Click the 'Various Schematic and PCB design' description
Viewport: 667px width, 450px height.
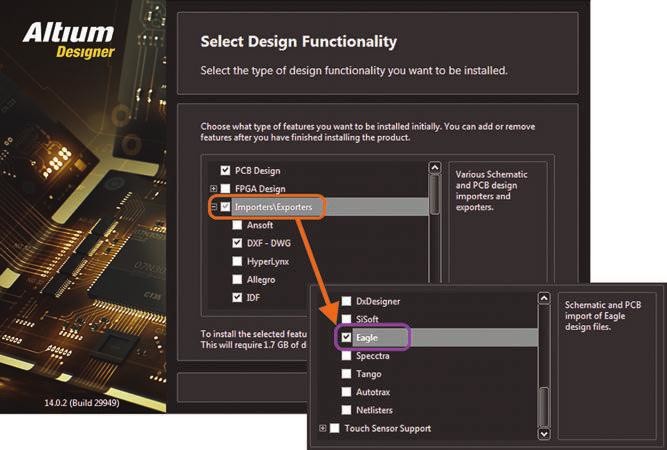pyautogui.click(x=491, y=191)
